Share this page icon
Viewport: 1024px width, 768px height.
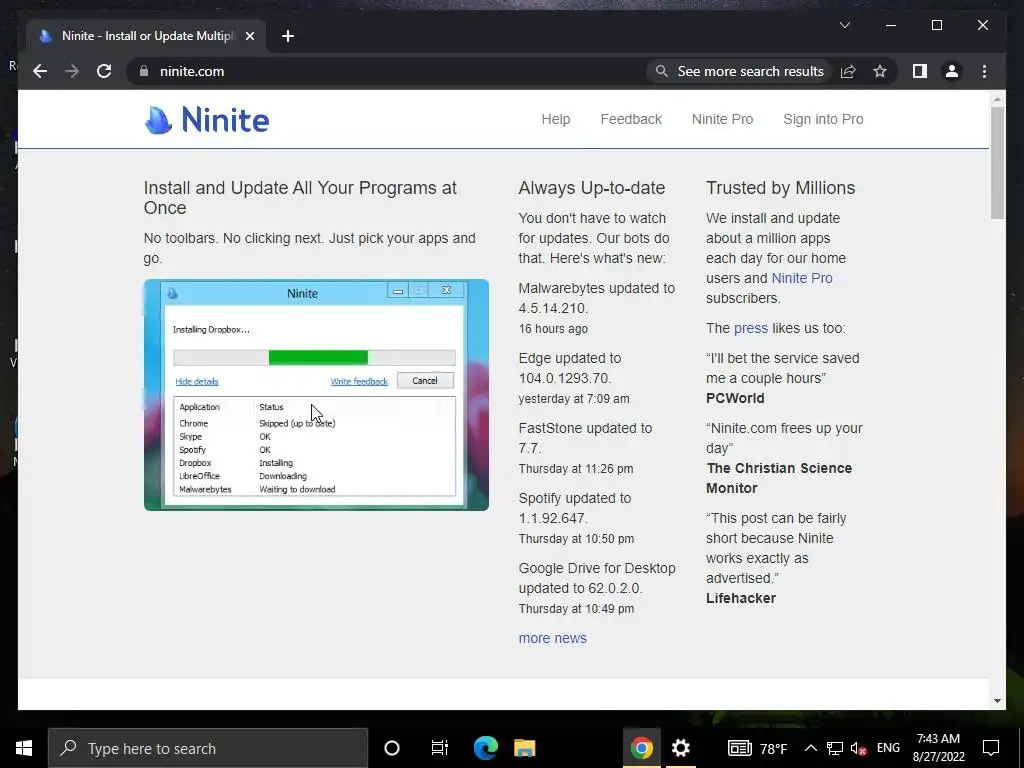(x=848, y=71)
